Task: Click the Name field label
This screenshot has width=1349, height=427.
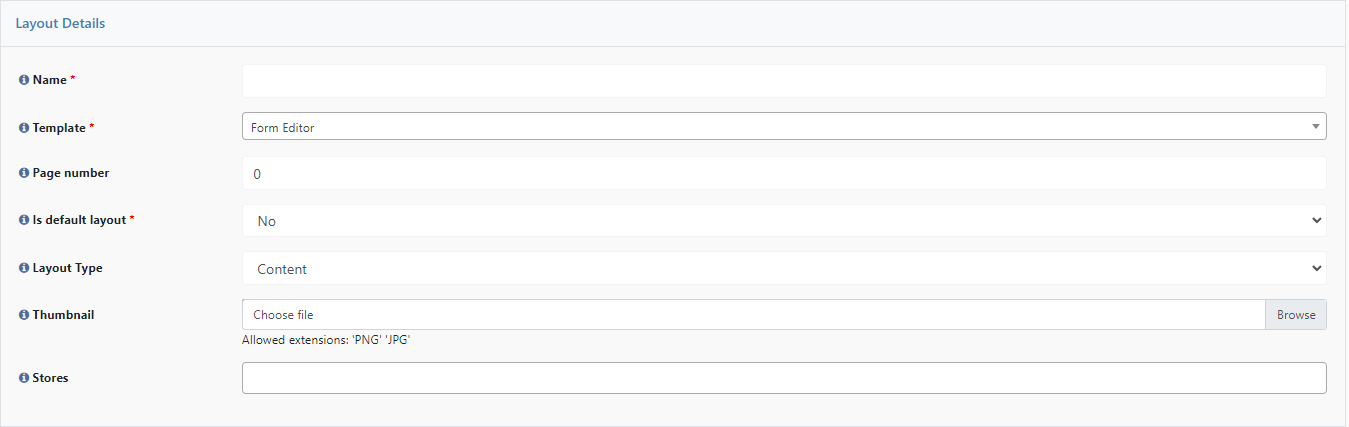Action: click(x=49, y=80)
